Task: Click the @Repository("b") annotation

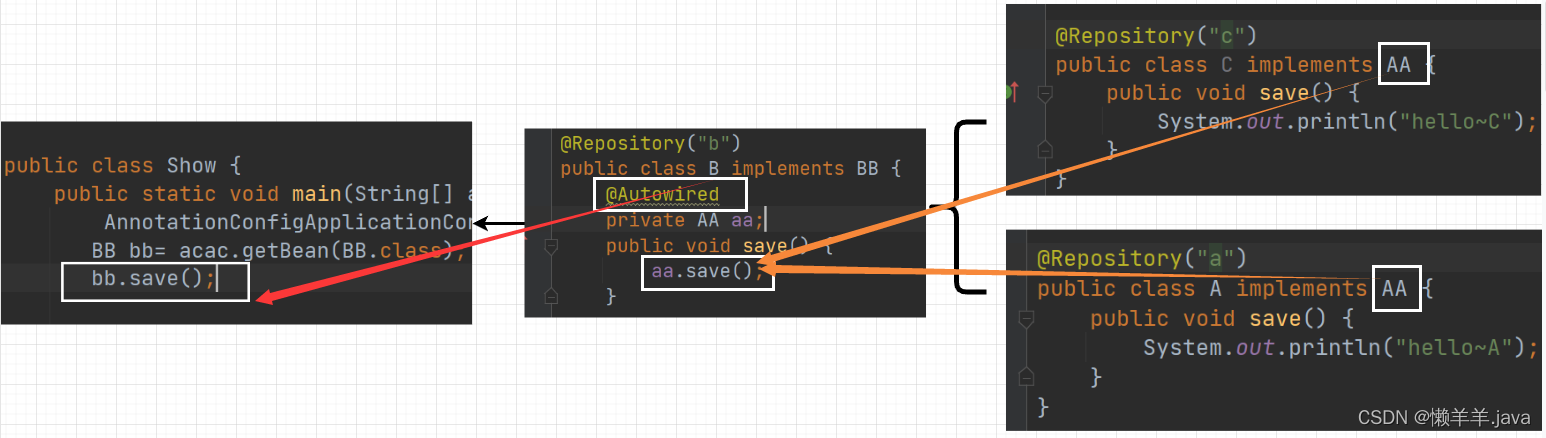Action: coord(650,143)
